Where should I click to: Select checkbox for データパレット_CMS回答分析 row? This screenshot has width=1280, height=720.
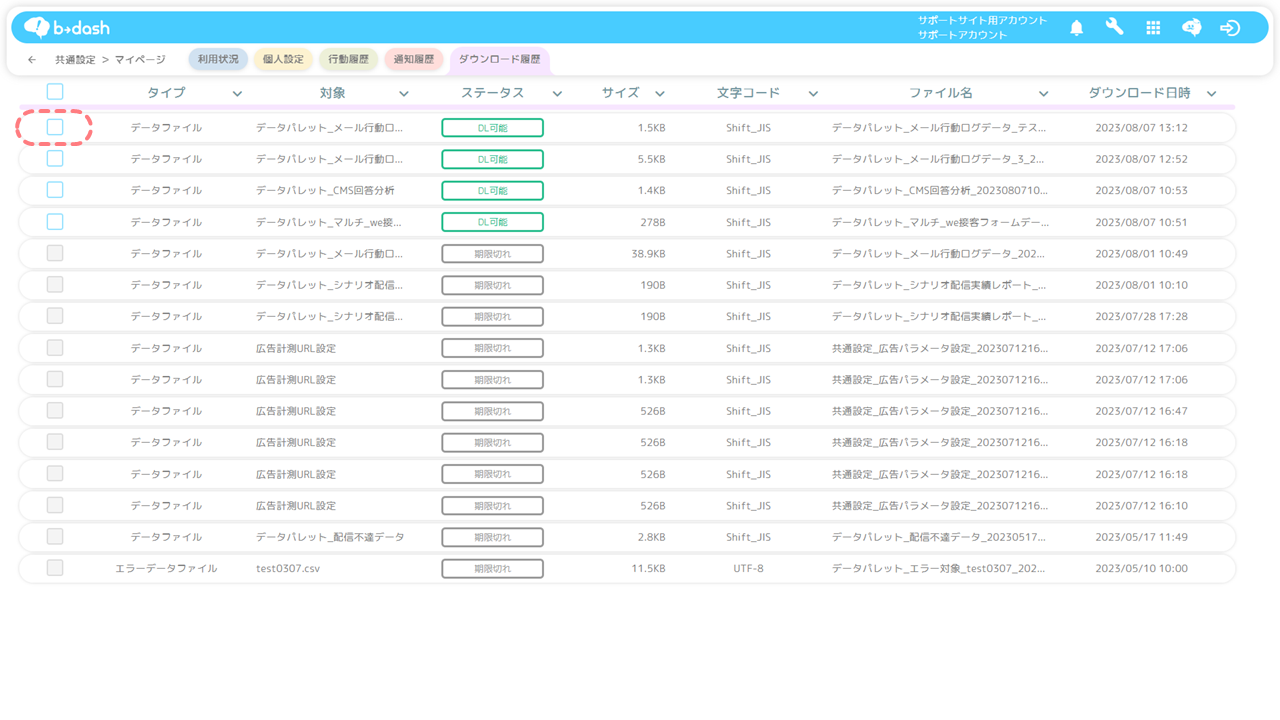click(55, 190)
